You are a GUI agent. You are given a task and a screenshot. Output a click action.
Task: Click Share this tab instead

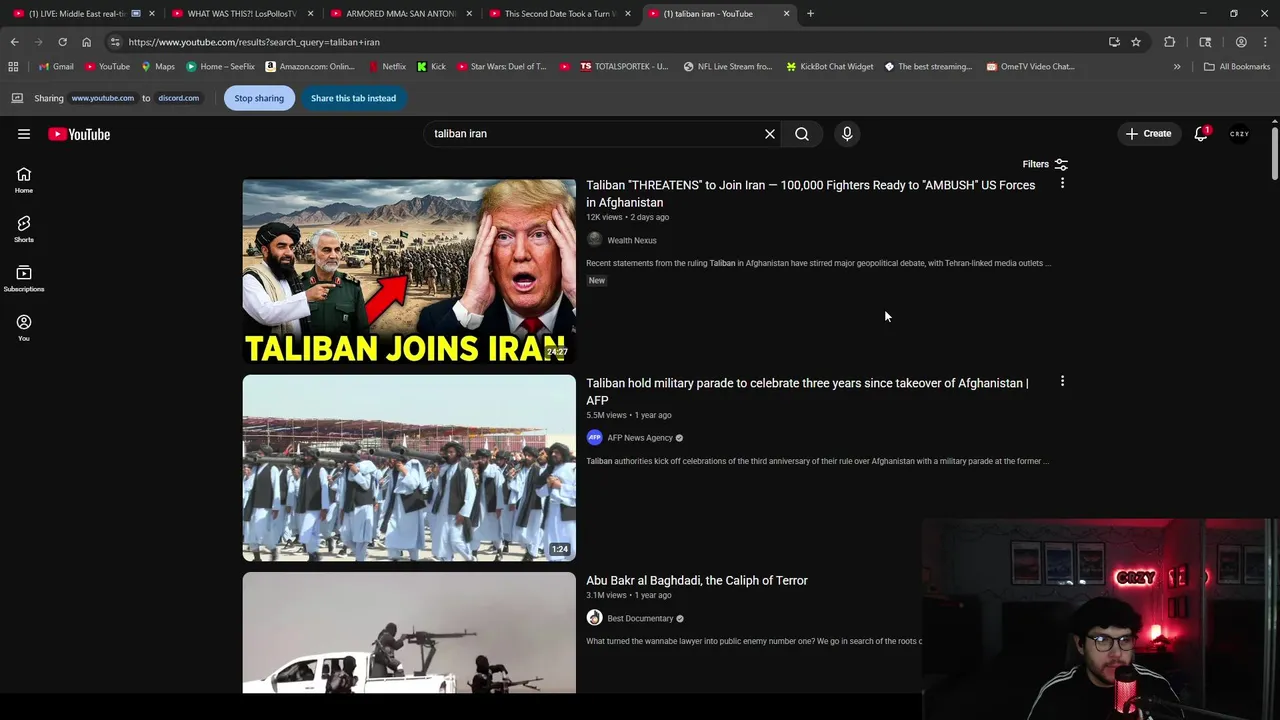click(x=353, y=98)
